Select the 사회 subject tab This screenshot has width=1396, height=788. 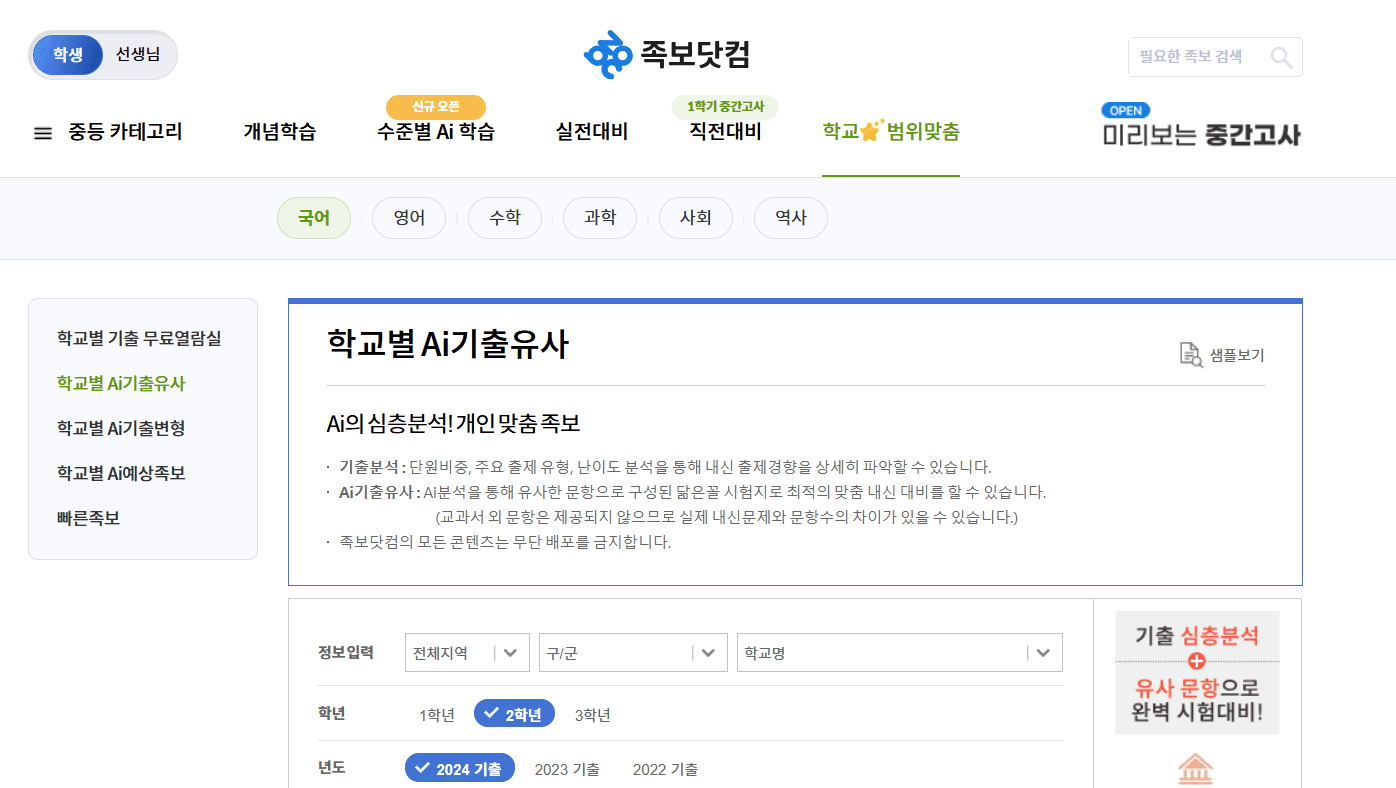pos(695,218)
